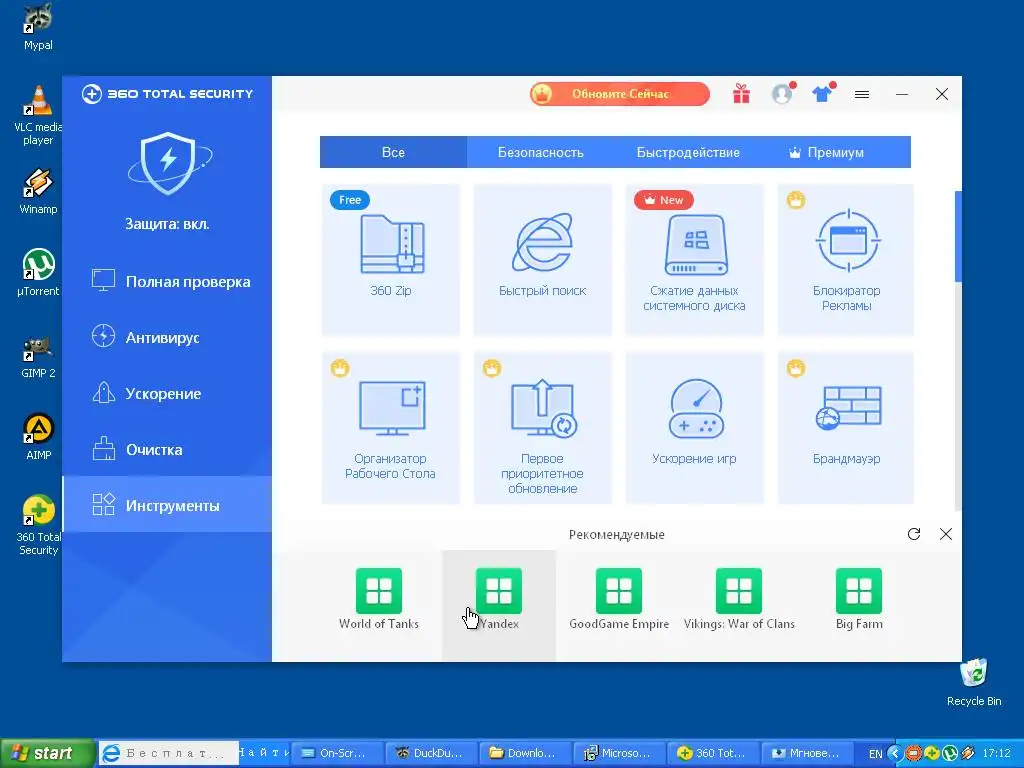1024x768 pixels.
Task: Click the shield protection status icon
Action: click(x=169, y=163)
